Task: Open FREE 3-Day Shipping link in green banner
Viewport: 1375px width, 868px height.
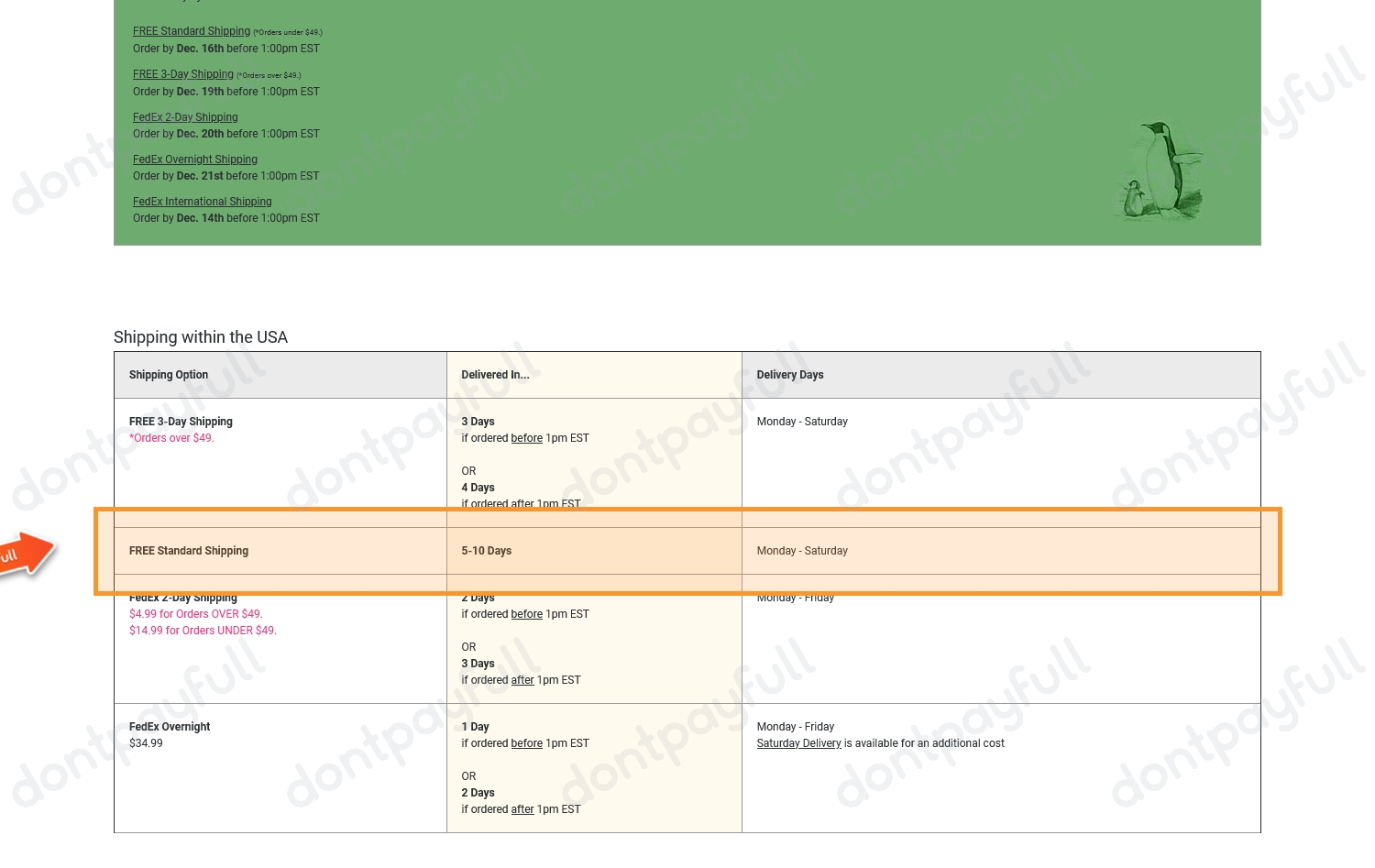Action: pyautogui.click(x=182, y=74)
